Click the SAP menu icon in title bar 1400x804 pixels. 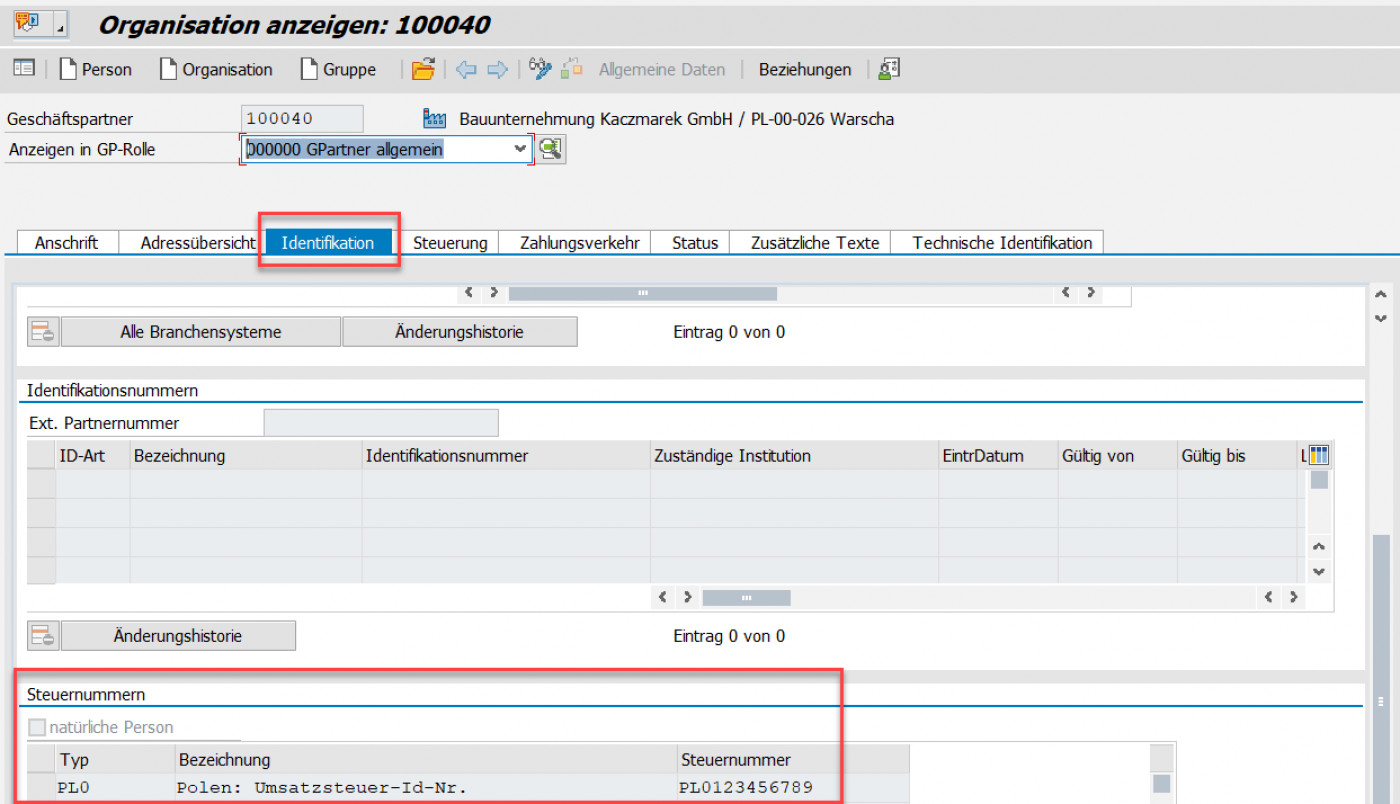pos(27,23)
